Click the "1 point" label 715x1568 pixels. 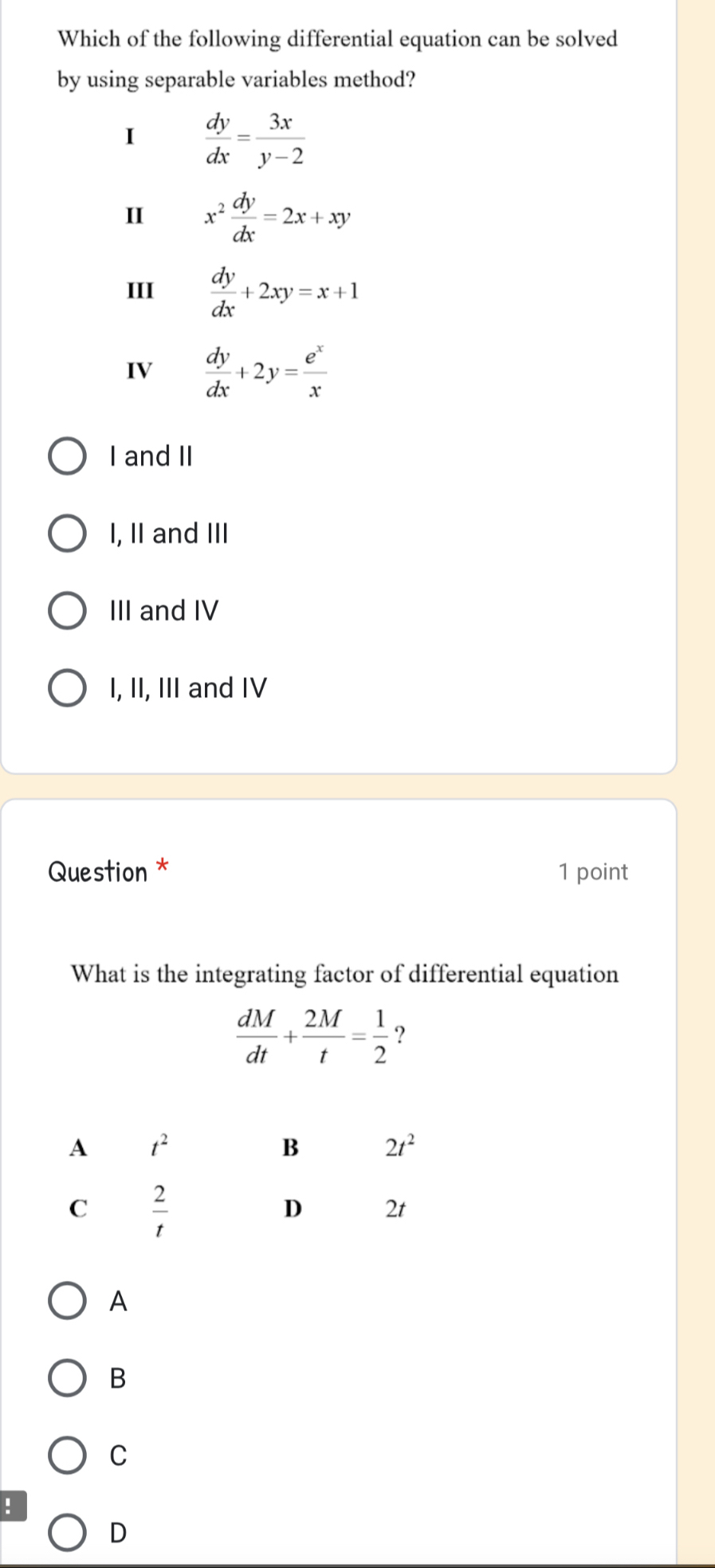pos(593,872)
